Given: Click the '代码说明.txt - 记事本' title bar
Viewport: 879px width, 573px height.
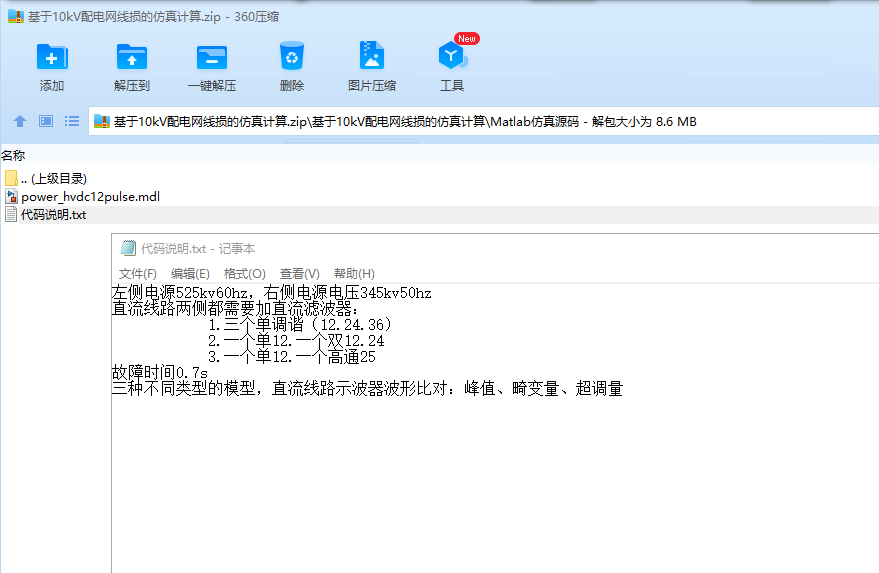Looking at the screenshot, I should [495, 248].
